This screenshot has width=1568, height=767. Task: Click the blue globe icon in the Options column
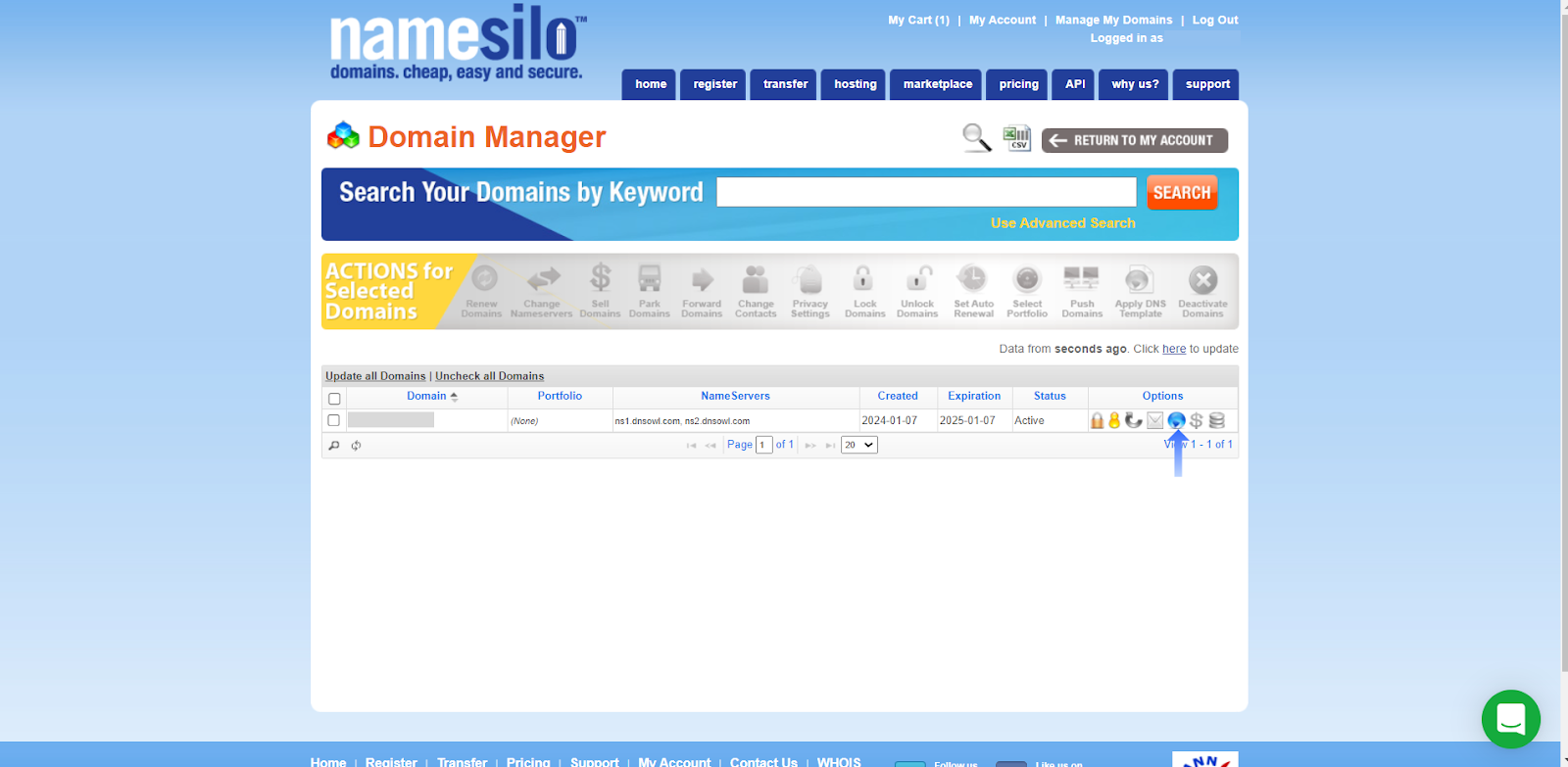coord(1176,420)
